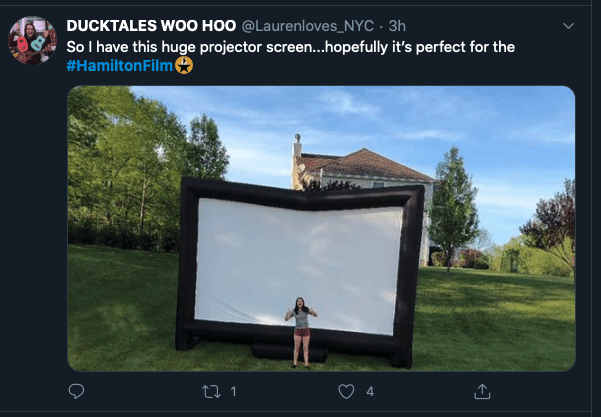Open the share tweet upload icon
The width and height of the screenshot is (601, 417).
pyautogui.click(x=482, y=391)
